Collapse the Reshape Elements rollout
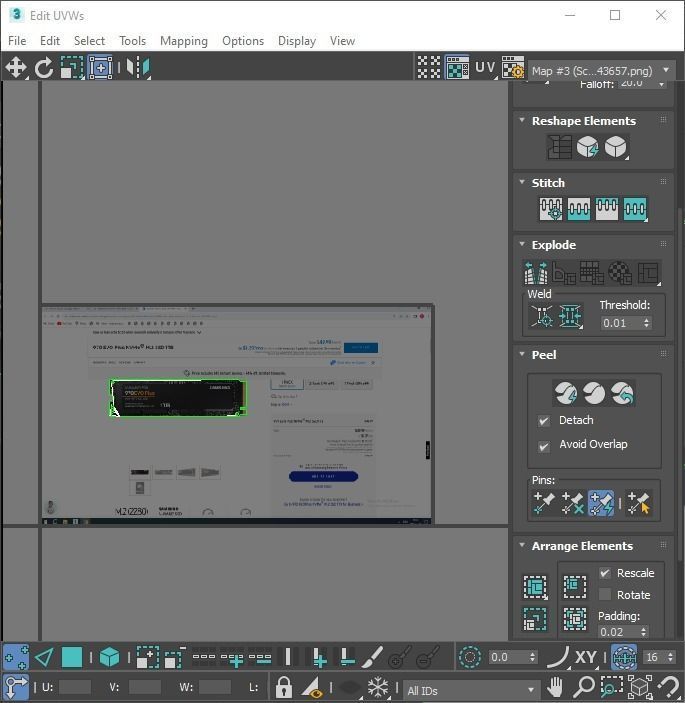 coord(522,120)
